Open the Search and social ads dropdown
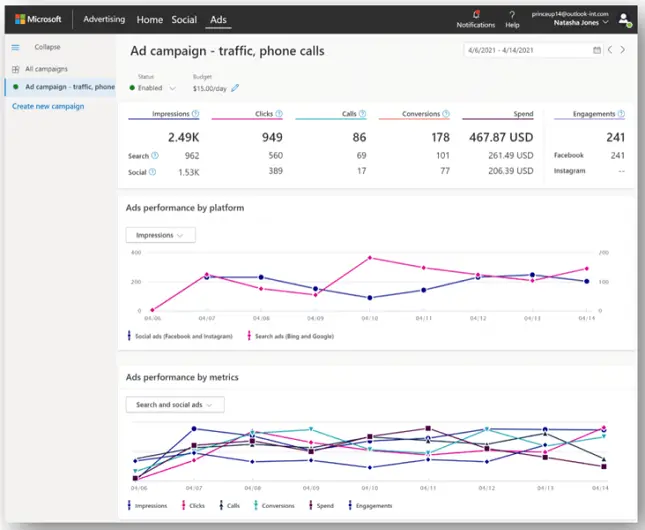Image resolution: width=645 pixels, height=530 pixels. coord(174,405)
